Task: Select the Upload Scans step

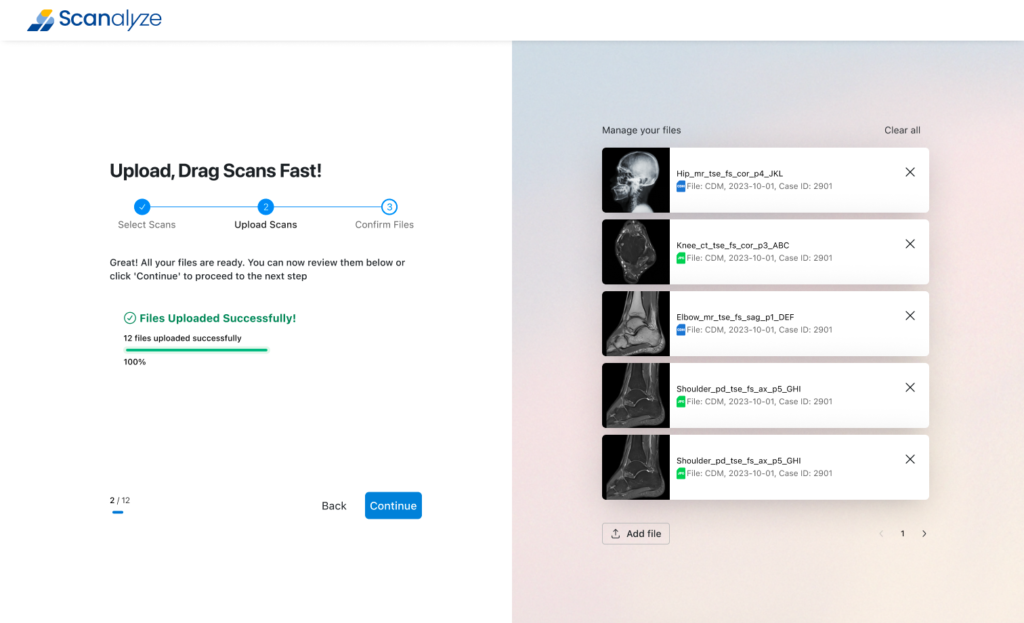Action: [265, 207]
